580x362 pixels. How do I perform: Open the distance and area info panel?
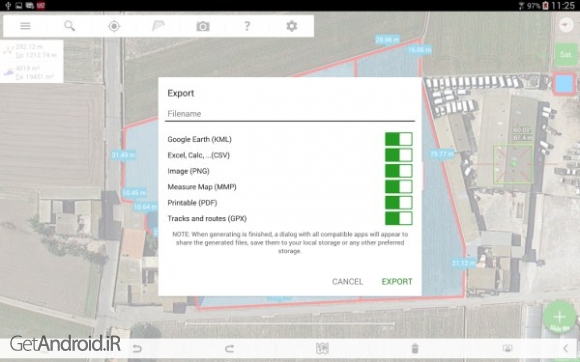(x=32, y=61)
